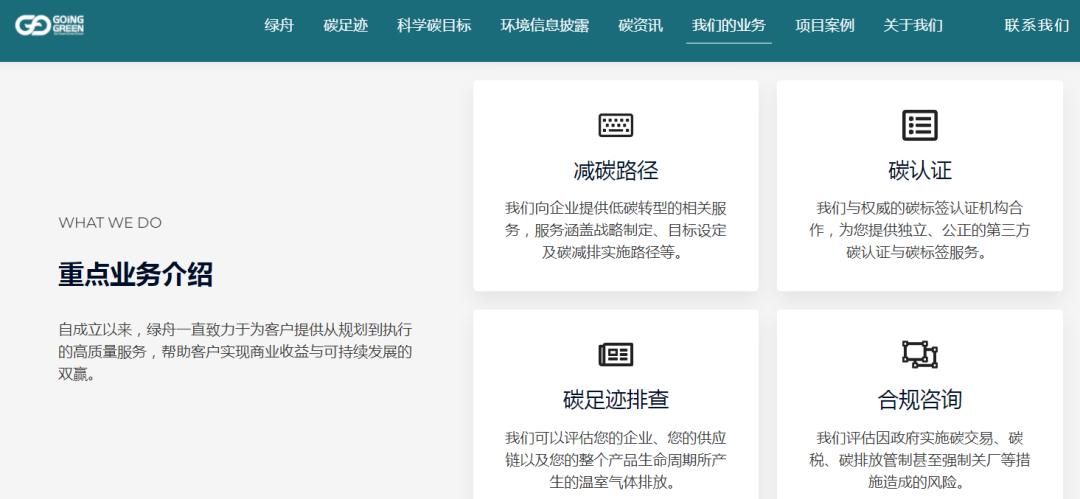Open 项目案例 in the navigation
1080x499 pixels.
coord(824,26)
